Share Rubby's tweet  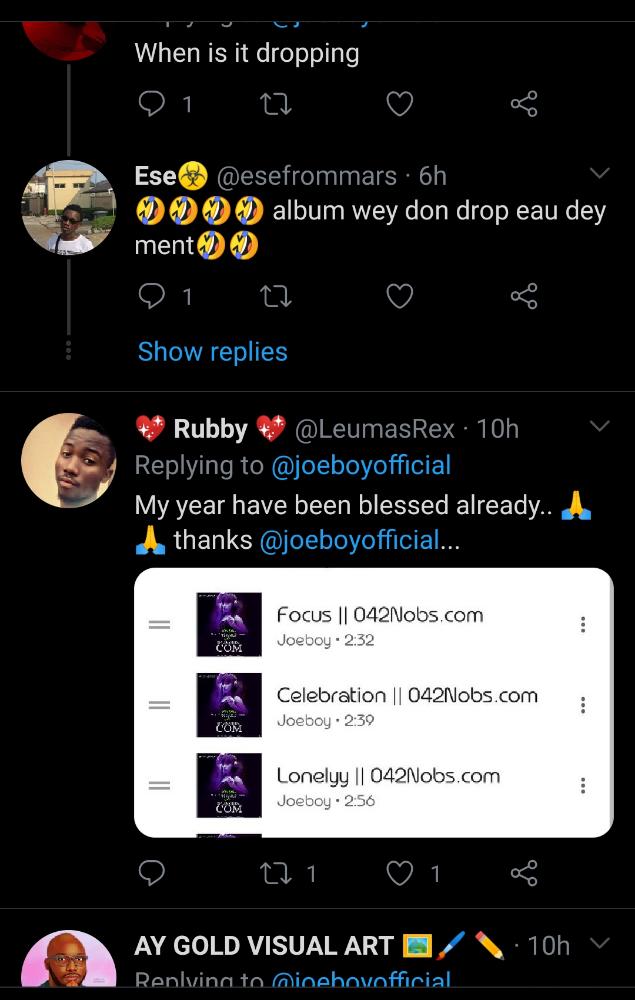coord(524,874)
